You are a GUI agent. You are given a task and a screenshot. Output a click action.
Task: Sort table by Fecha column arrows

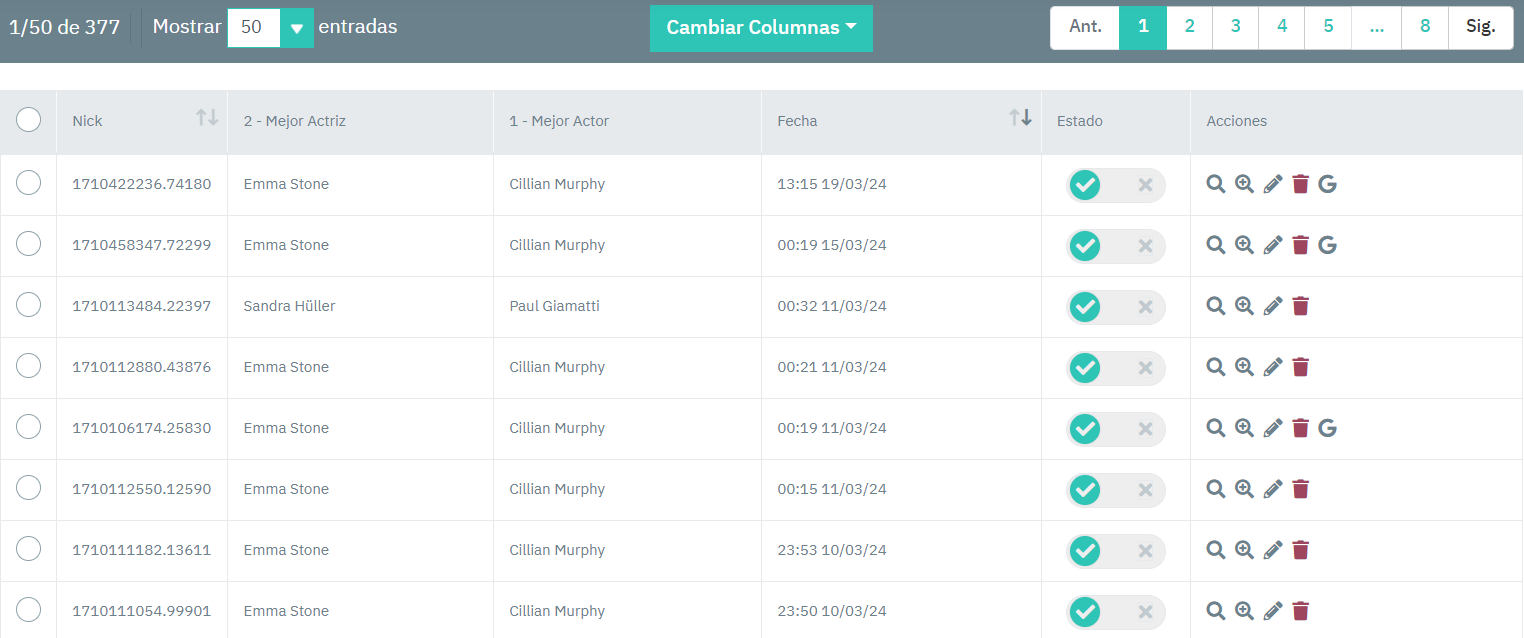coord(1020,118)
